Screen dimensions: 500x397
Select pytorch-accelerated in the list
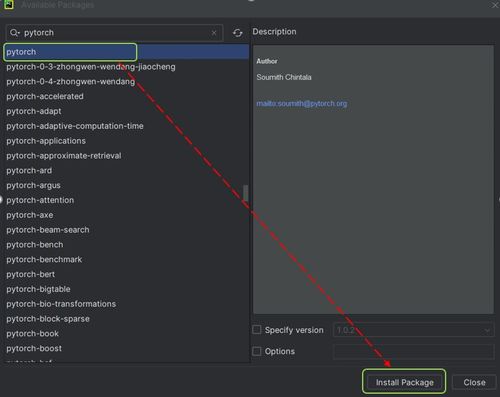(126, 96)
